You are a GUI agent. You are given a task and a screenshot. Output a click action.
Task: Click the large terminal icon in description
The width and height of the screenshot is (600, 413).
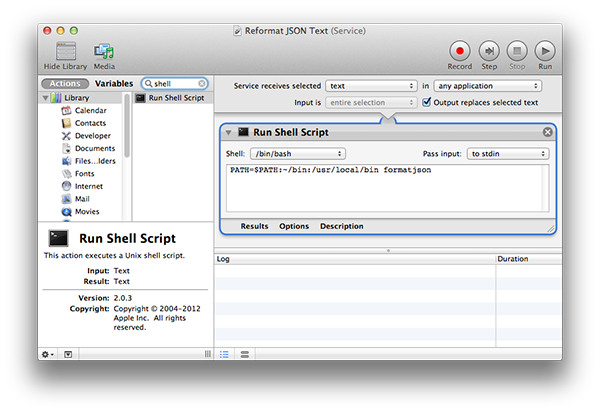coord(59,238)
